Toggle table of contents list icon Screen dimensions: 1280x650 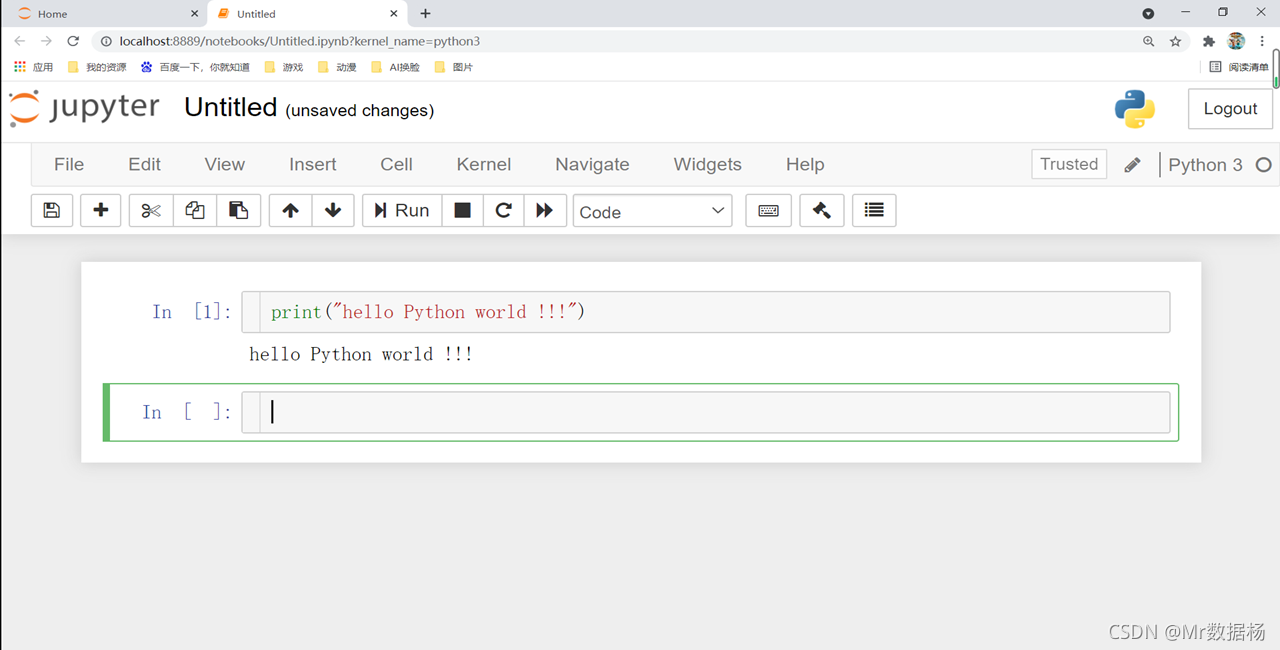[874, 210]
